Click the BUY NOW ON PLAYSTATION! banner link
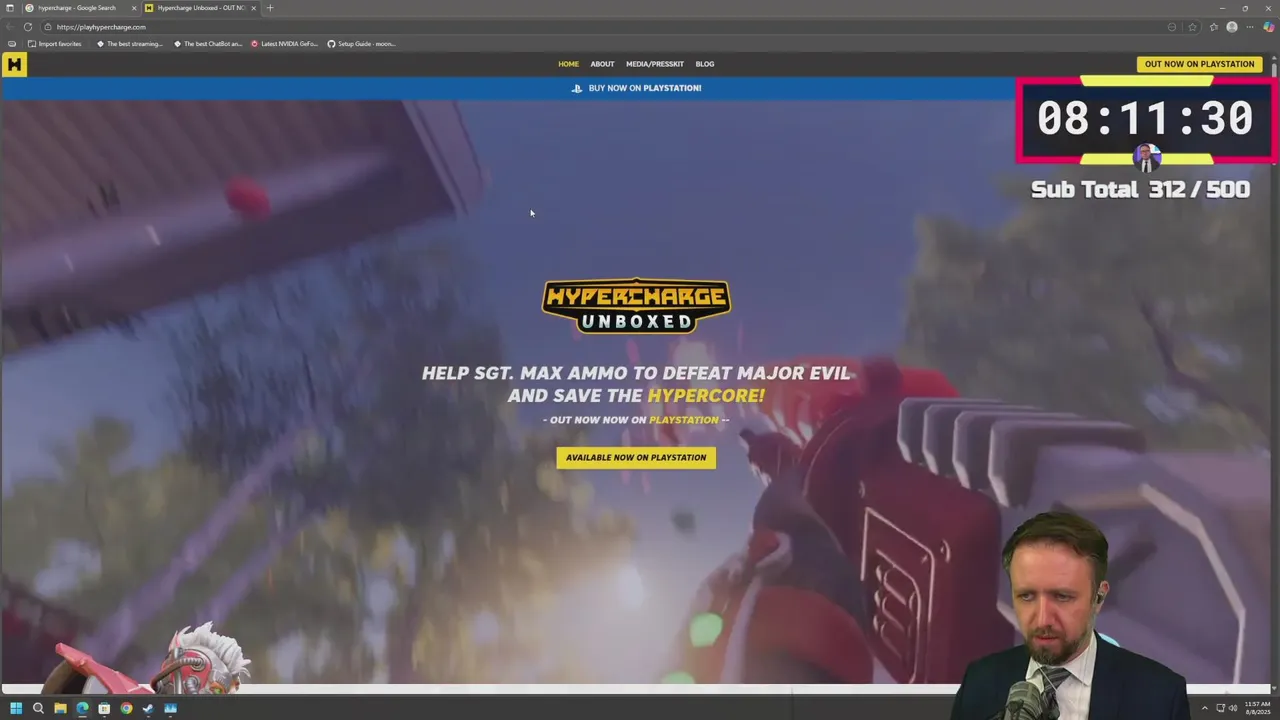 point(645,88)
